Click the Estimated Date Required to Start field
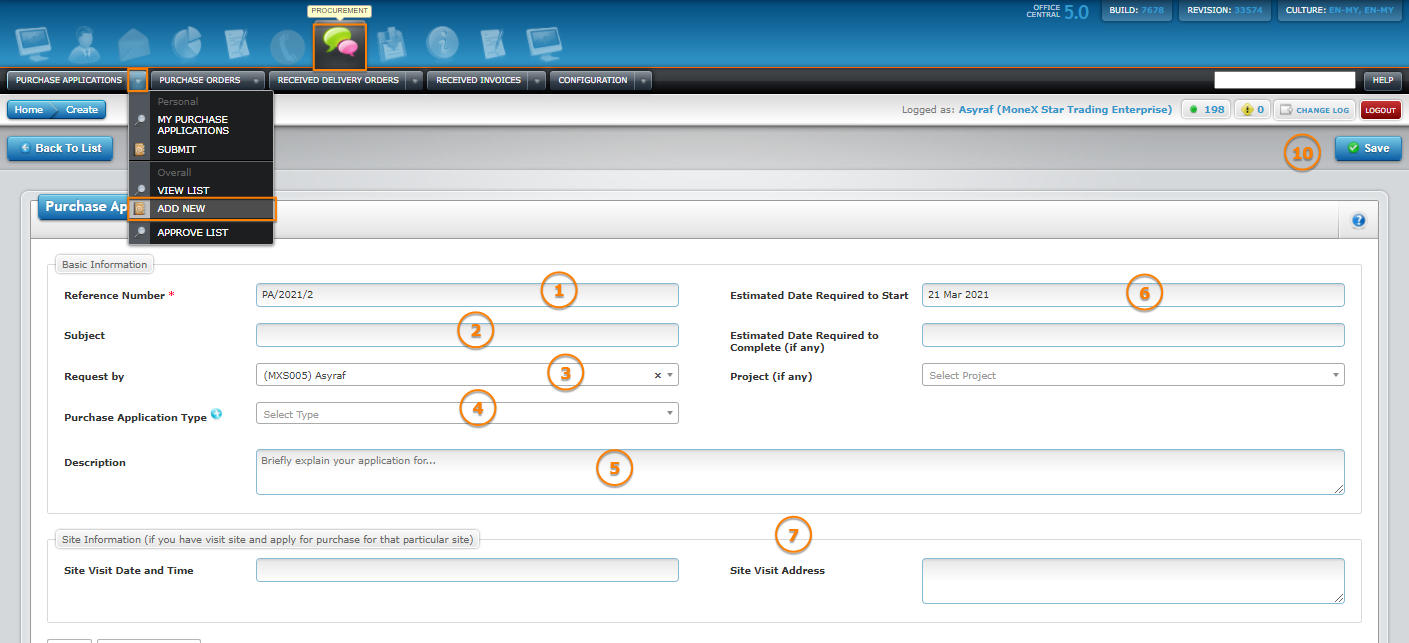The width and height of the screenshot is (1409, 643). (1133, 295)
